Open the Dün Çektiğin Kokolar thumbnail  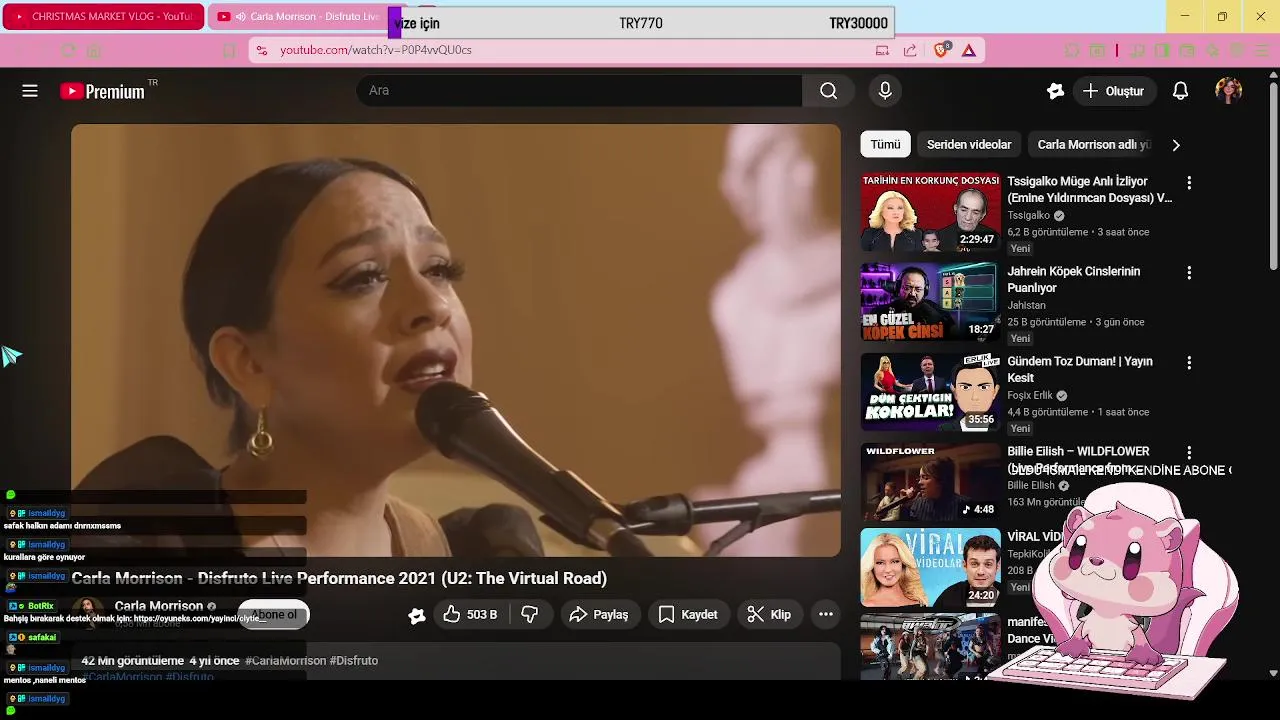pyautogui.click(x=930, y=392)
